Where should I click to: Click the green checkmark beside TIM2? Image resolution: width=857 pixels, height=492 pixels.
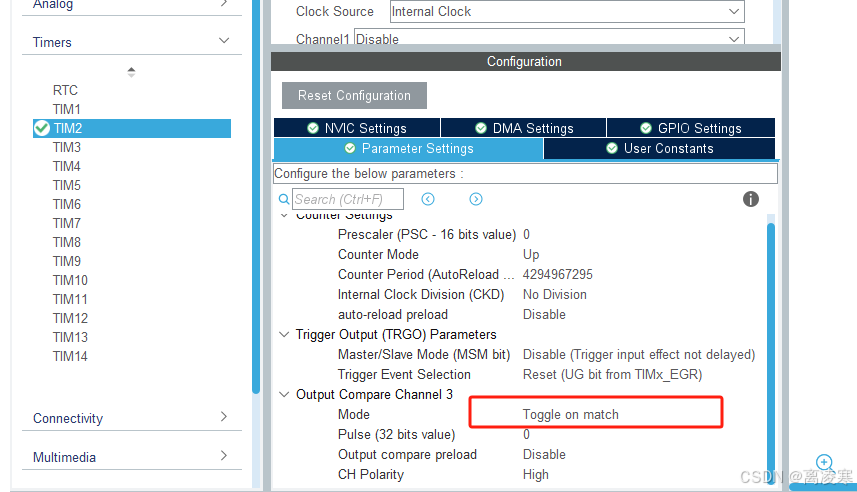(x=42, y=128)
